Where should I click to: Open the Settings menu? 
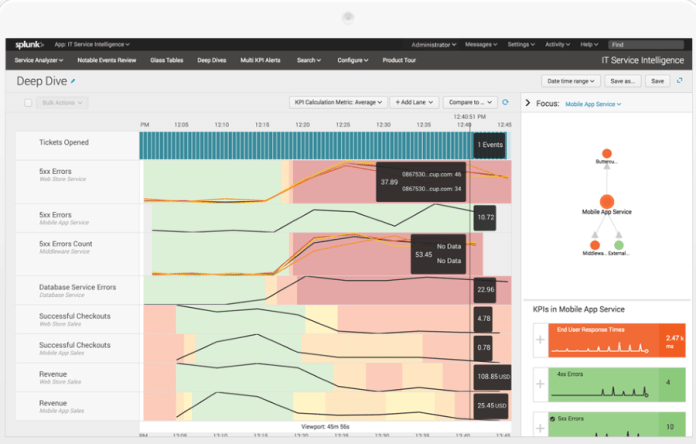(521, 44)
